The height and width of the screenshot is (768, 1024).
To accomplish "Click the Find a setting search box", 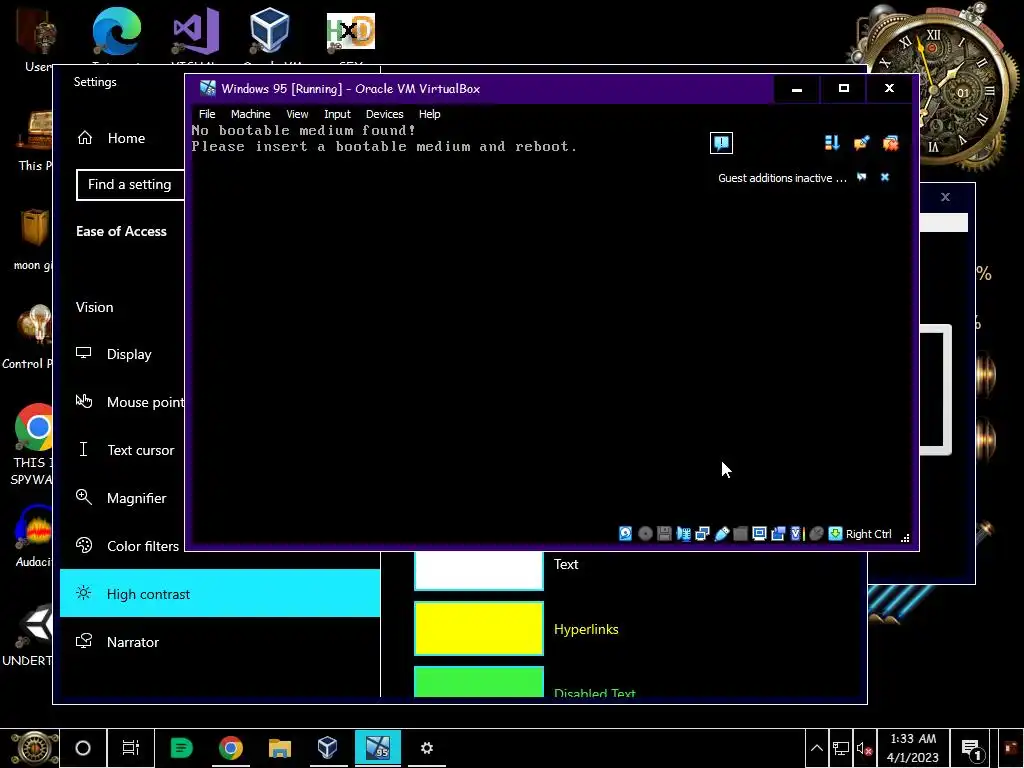I will click(x=131, y=184).
